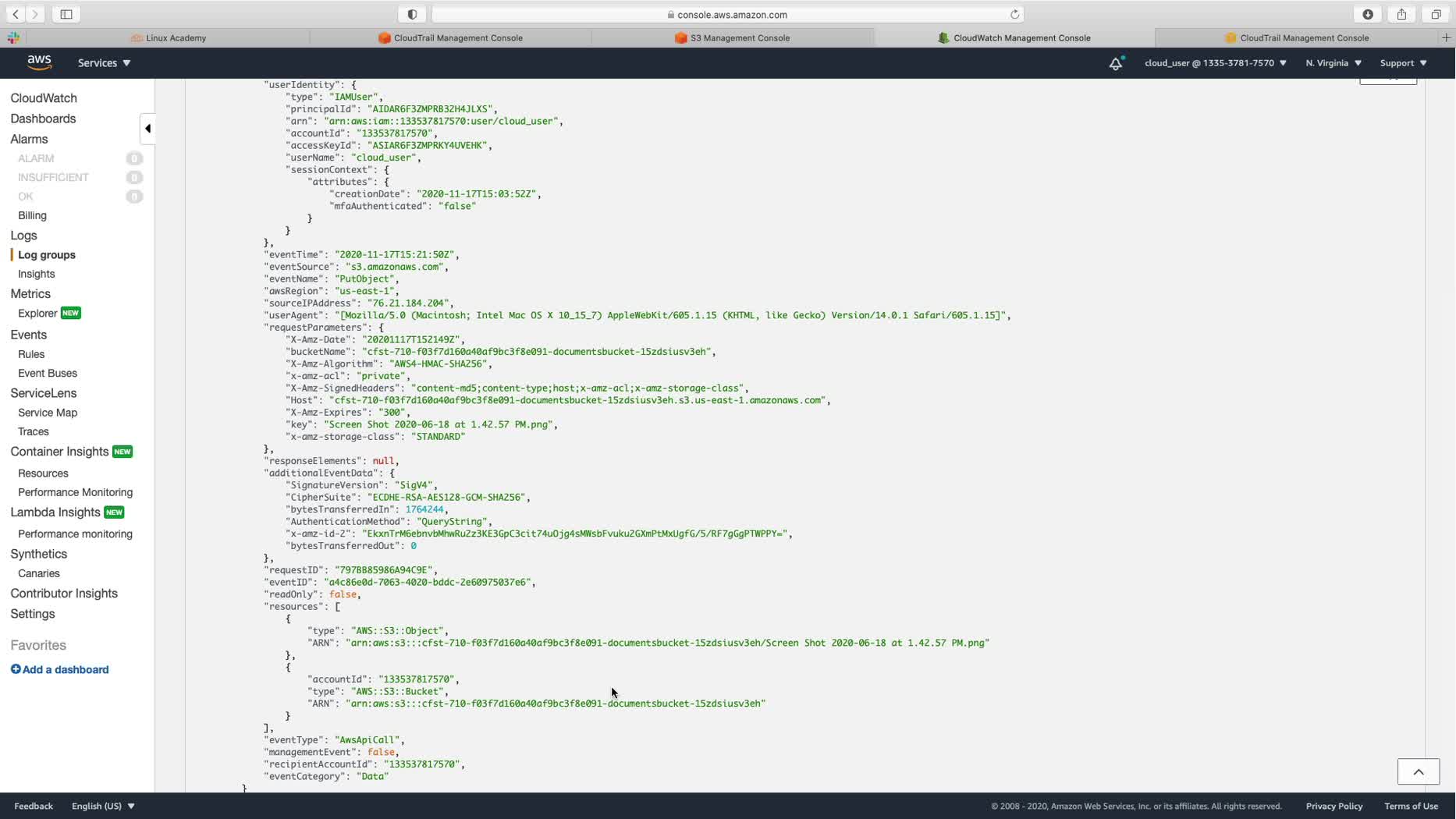1456x819 pixels.
Task: Show the Safari tab overview
Action: 1436,14
